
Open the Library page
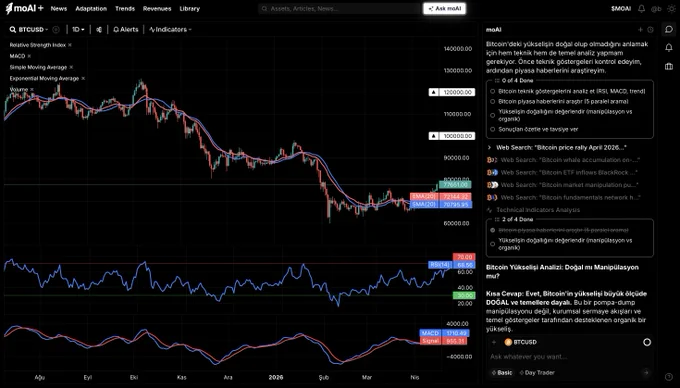[190, 9]
